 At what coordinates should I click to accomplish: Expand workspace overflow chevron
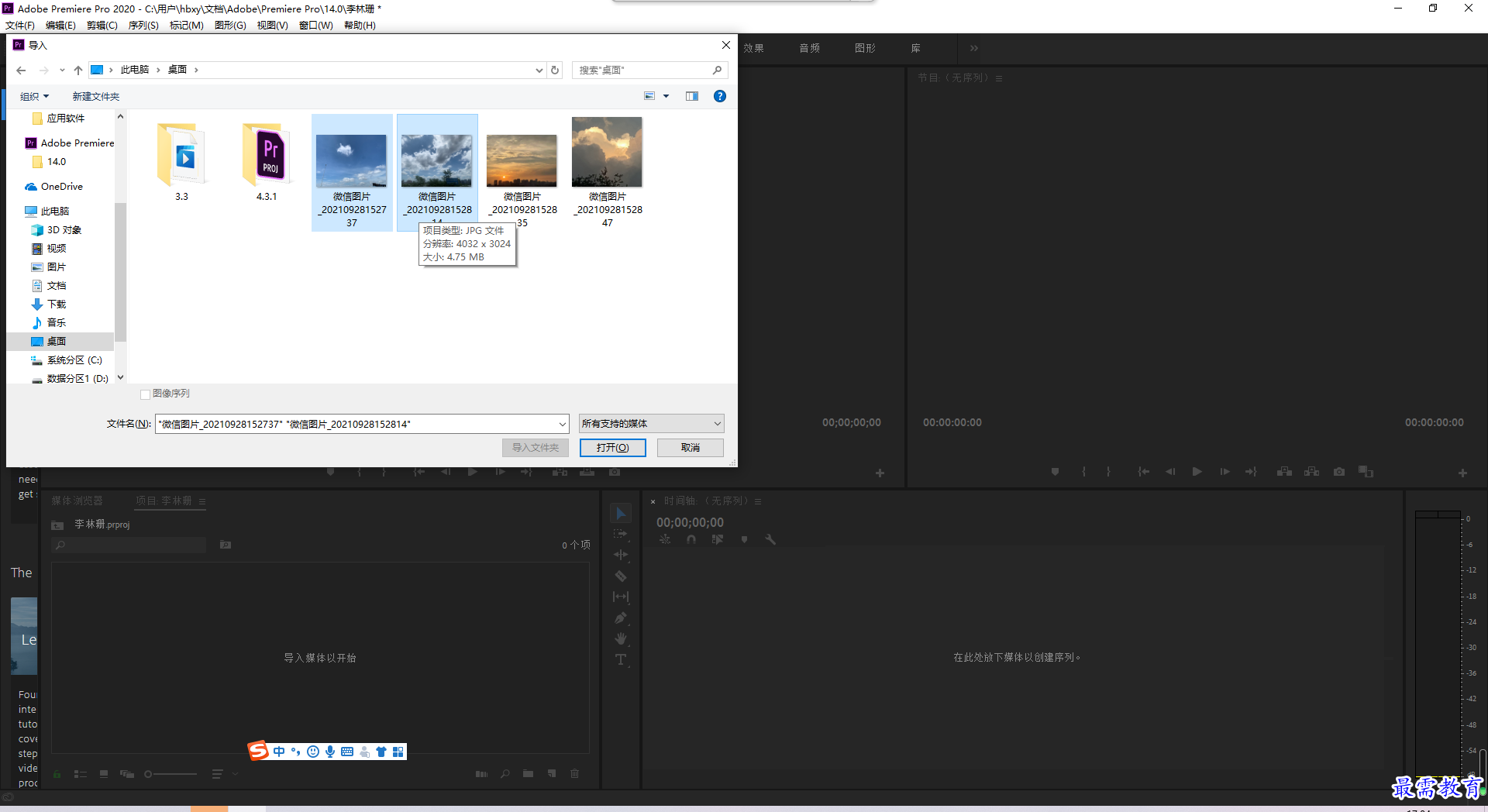[x=974, y=48]
